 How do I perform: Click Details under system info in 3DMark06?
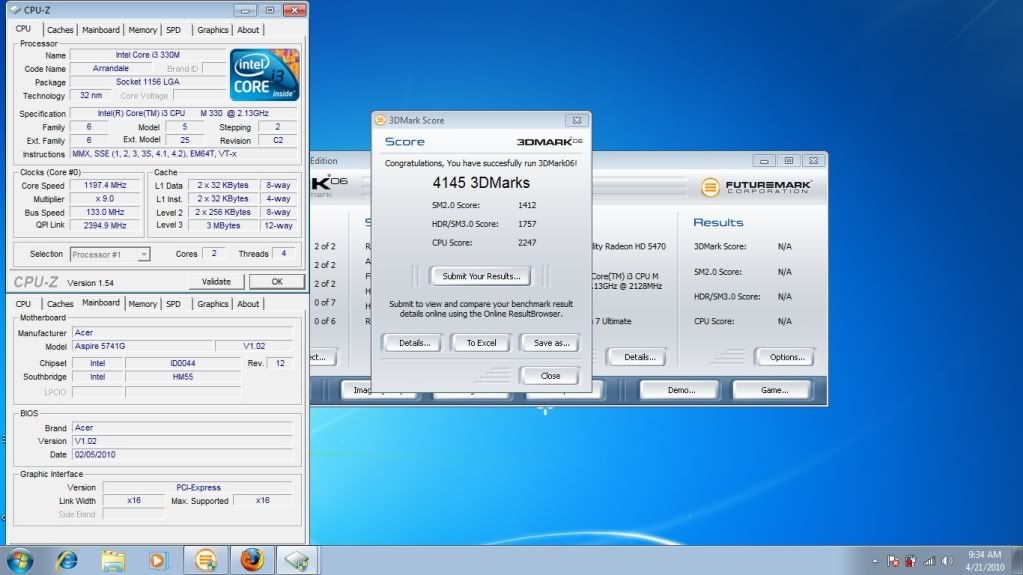(639, 357)
